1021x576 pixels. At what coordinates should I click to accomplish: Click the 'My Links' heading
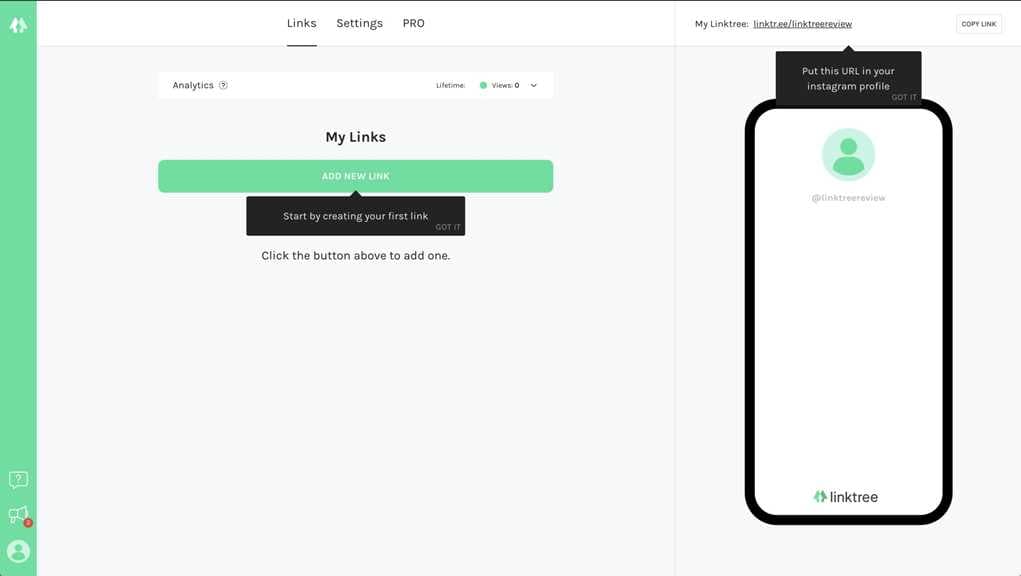click(356, 137)
